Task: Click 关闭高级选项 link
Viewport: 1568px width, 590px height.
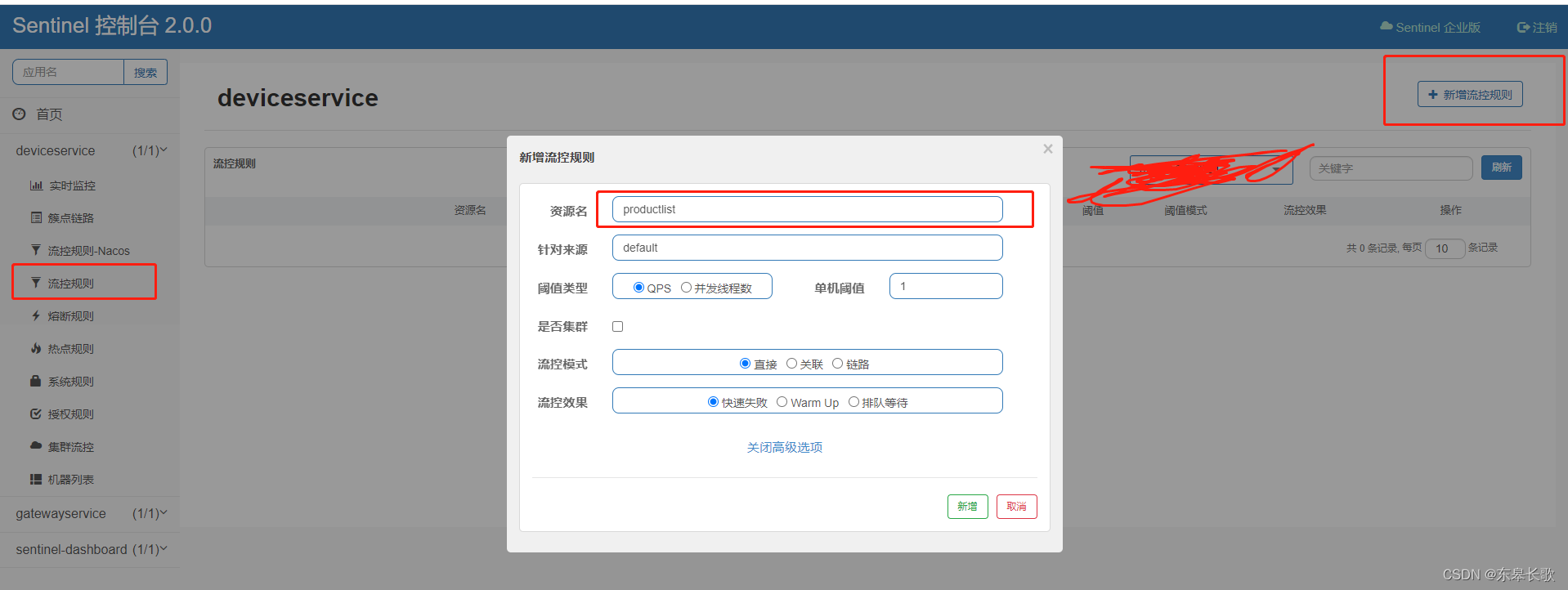Action: click(x=785, y=447)
